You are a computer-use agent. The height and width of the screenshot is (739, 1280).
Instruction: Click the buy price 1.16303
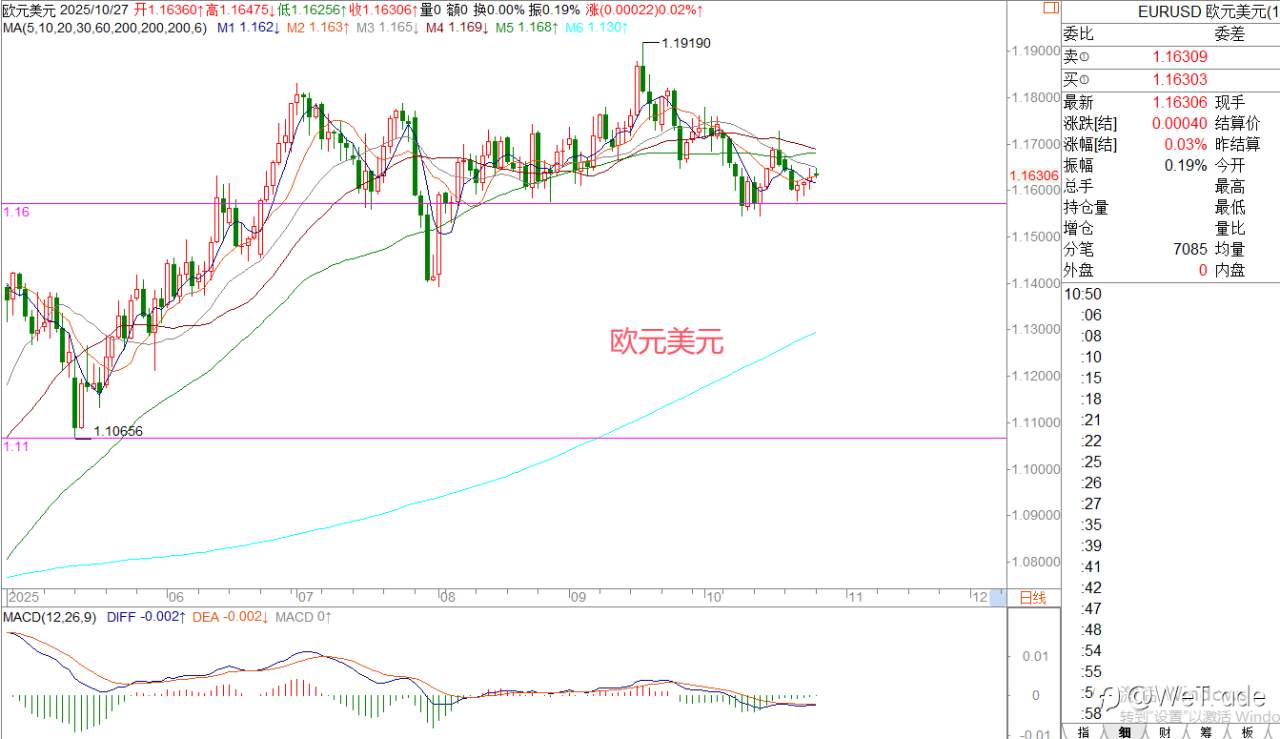point(1180,79)
